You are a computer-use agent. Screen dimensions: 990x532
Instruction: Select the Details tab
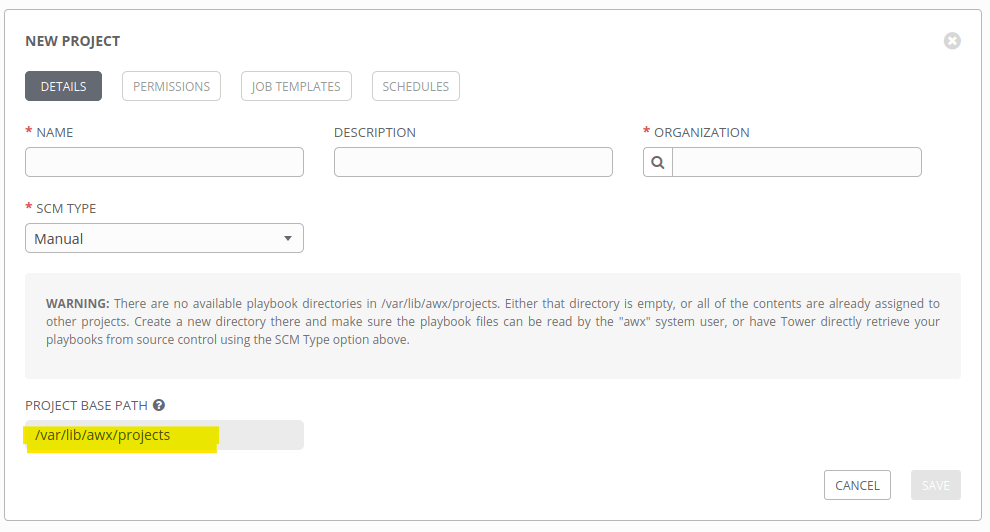tap(63, 87)
